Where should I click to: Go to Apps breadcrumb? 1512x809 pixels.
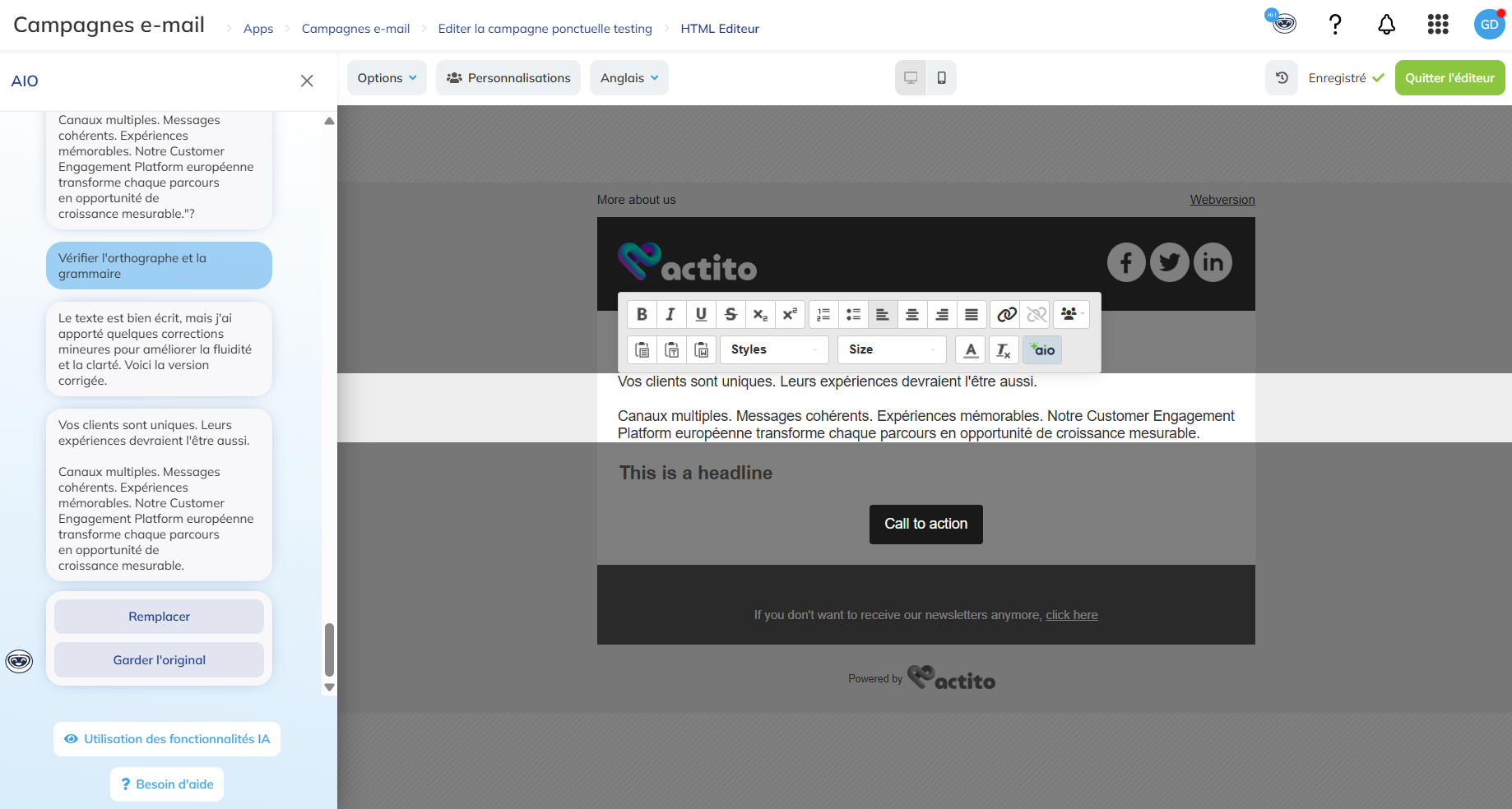pos(258,29)
